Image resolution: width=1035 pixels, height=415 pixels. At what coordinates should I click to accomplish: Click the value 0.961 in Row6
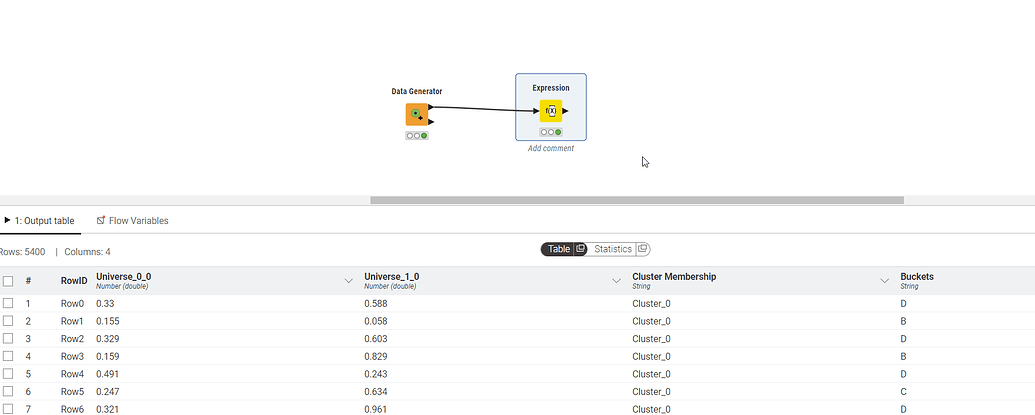click(x=376, y=410)
